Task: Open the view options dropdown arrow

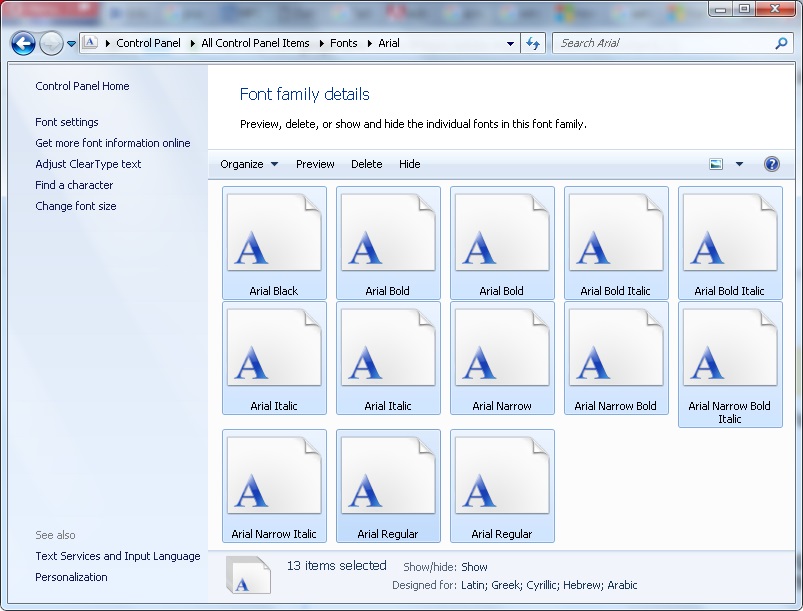Action: pyautogui.click(x=739, y=164)
